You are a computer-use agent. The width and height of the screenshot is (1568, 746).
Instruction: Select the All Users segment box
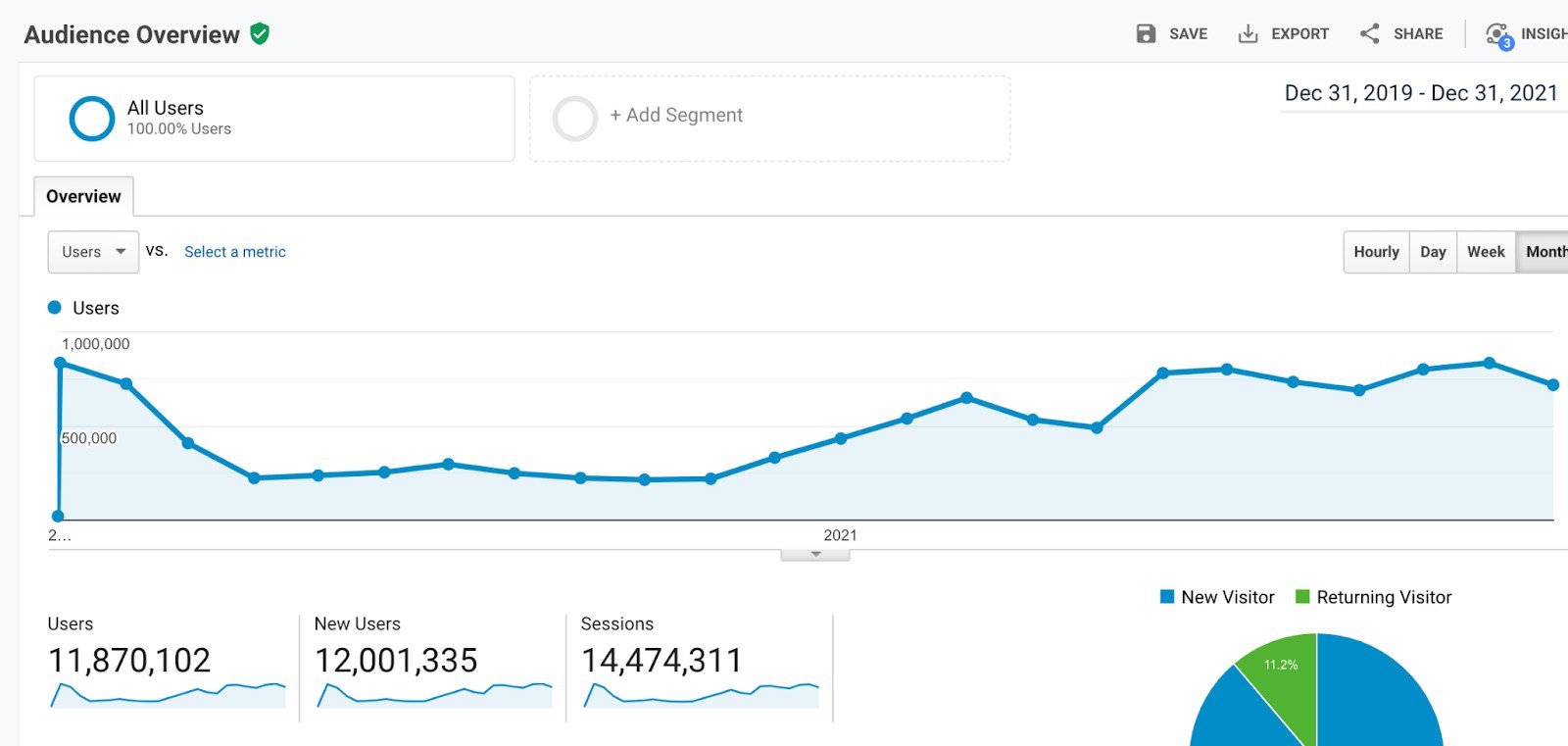pyautogui.click(x=274, y=119)
